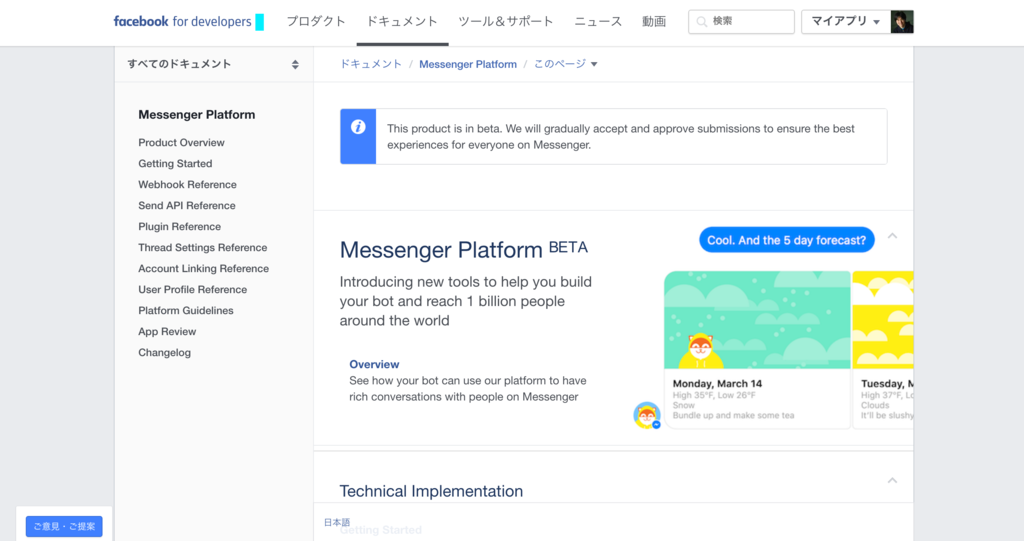The height and width of the screenshot is (541, 1024).
Task: Click the 検索 search input field
Action: (741, 22)
